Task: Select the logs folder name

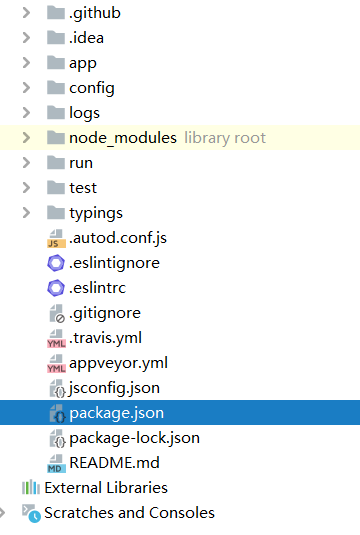Action: point(84,113)
